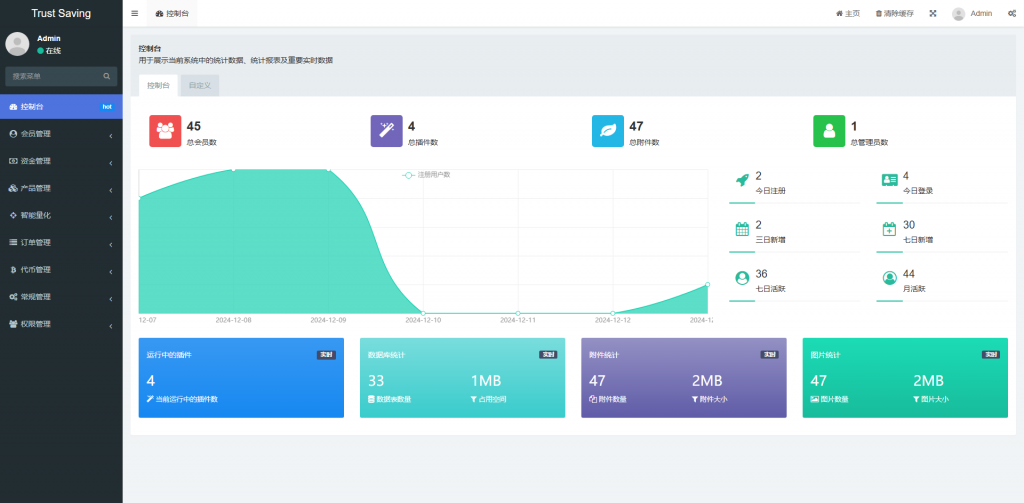The width and height of the screenshot is (1024, 503).
Task: Click the red total members icon
Action: point(165,131)
